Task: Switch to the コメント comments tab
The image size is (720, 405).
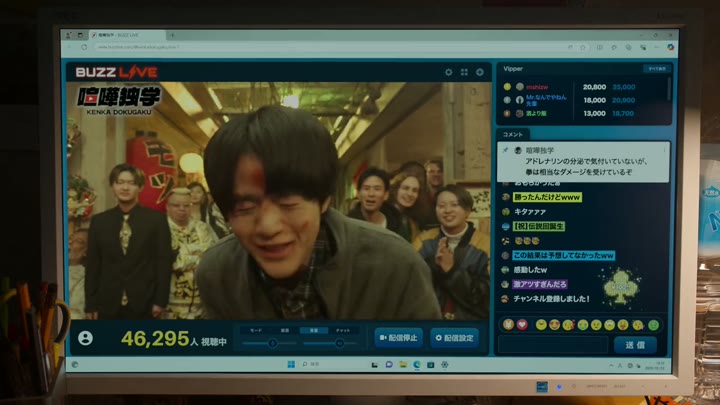Action: point(513,134)
